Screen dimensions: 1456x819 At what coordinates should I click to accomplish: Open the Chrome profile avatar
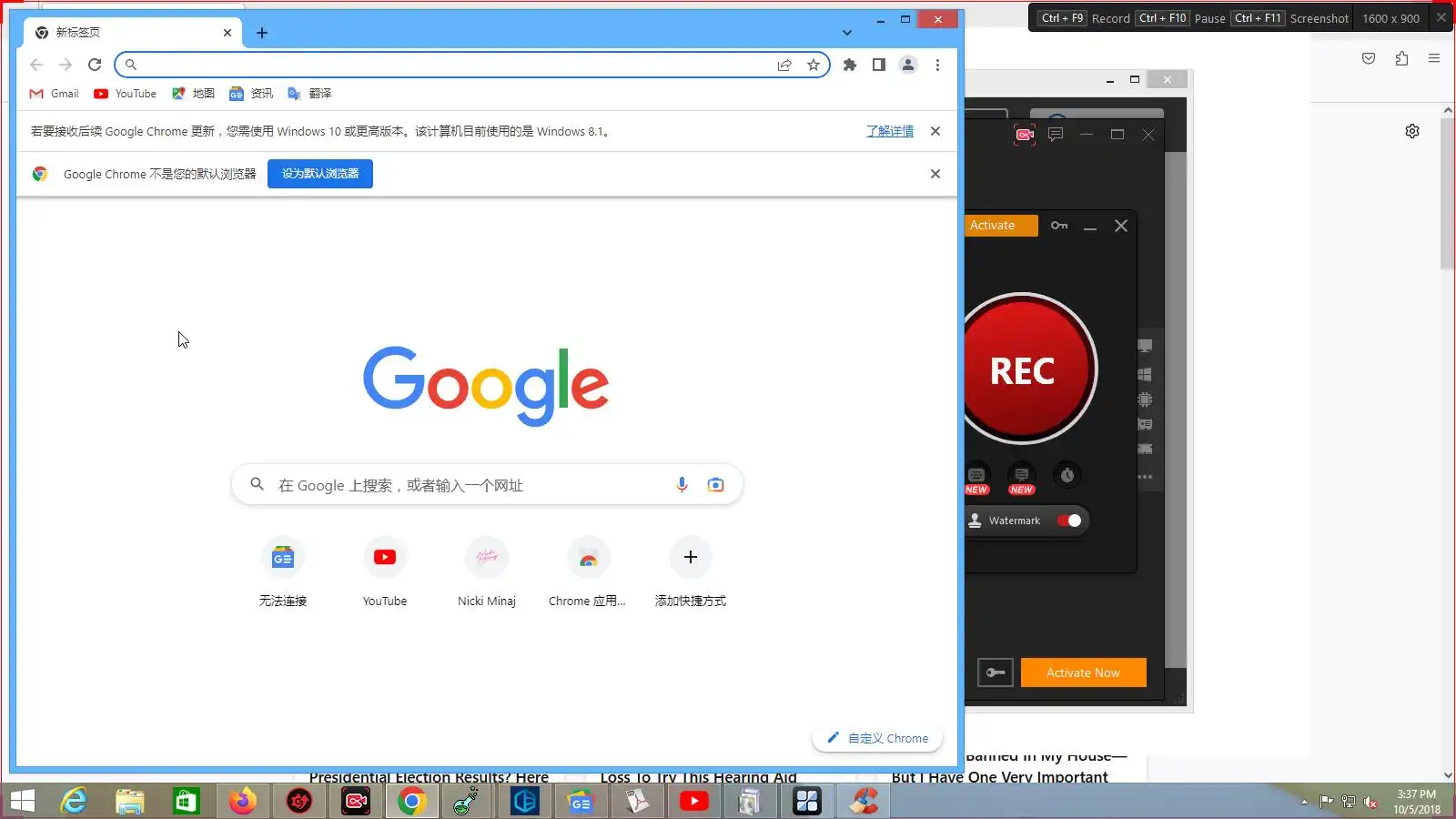(908, 65)
